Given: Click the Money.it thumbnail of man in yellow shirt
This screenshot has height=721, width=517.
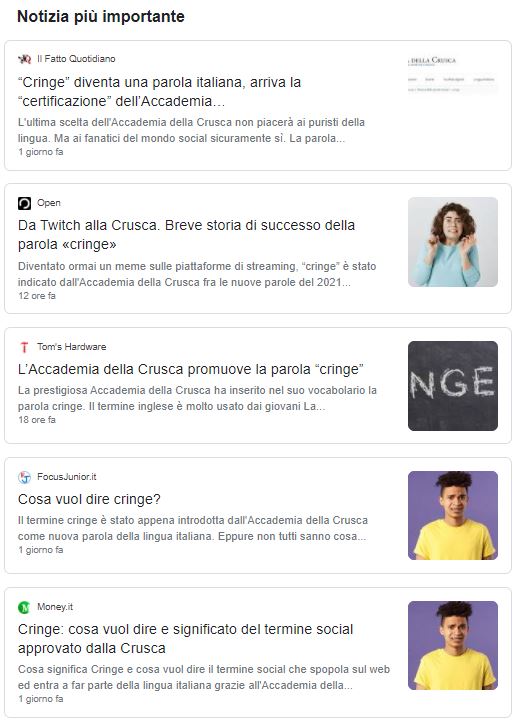Looking at the screenshot, I should (453, 646).
